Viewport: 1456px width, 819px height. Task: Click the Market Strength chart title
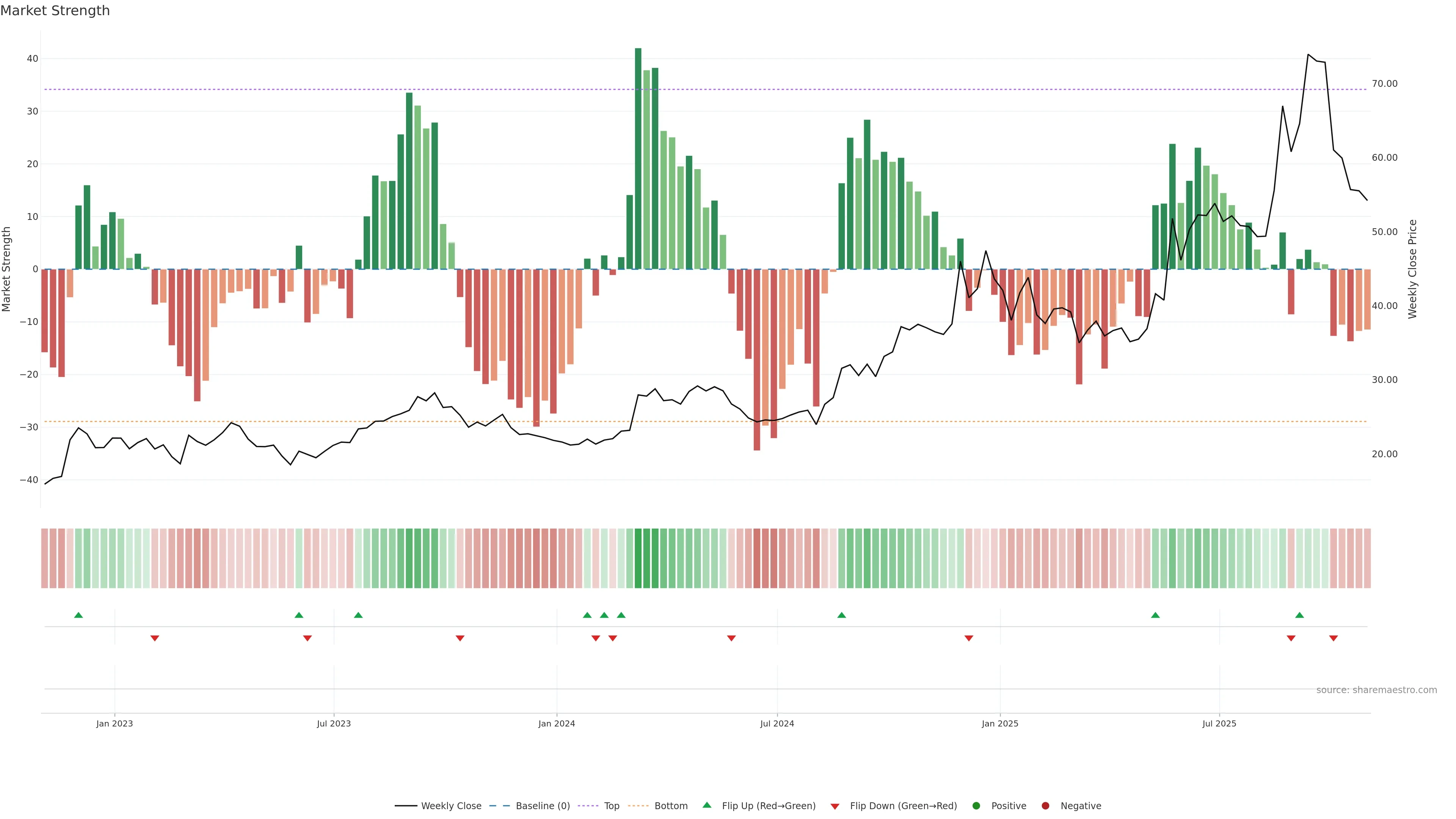pos(55,11)
